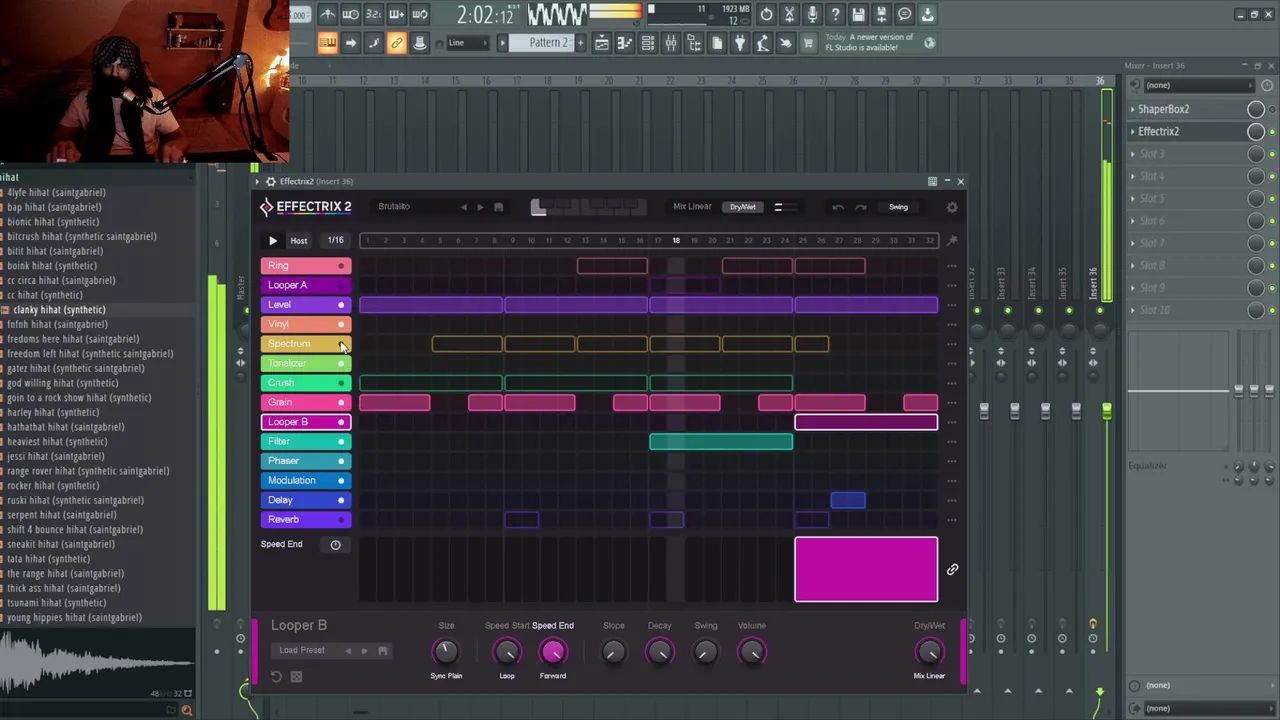
Task: Click the Effectrix redo arrow
Action: [861, 207]
